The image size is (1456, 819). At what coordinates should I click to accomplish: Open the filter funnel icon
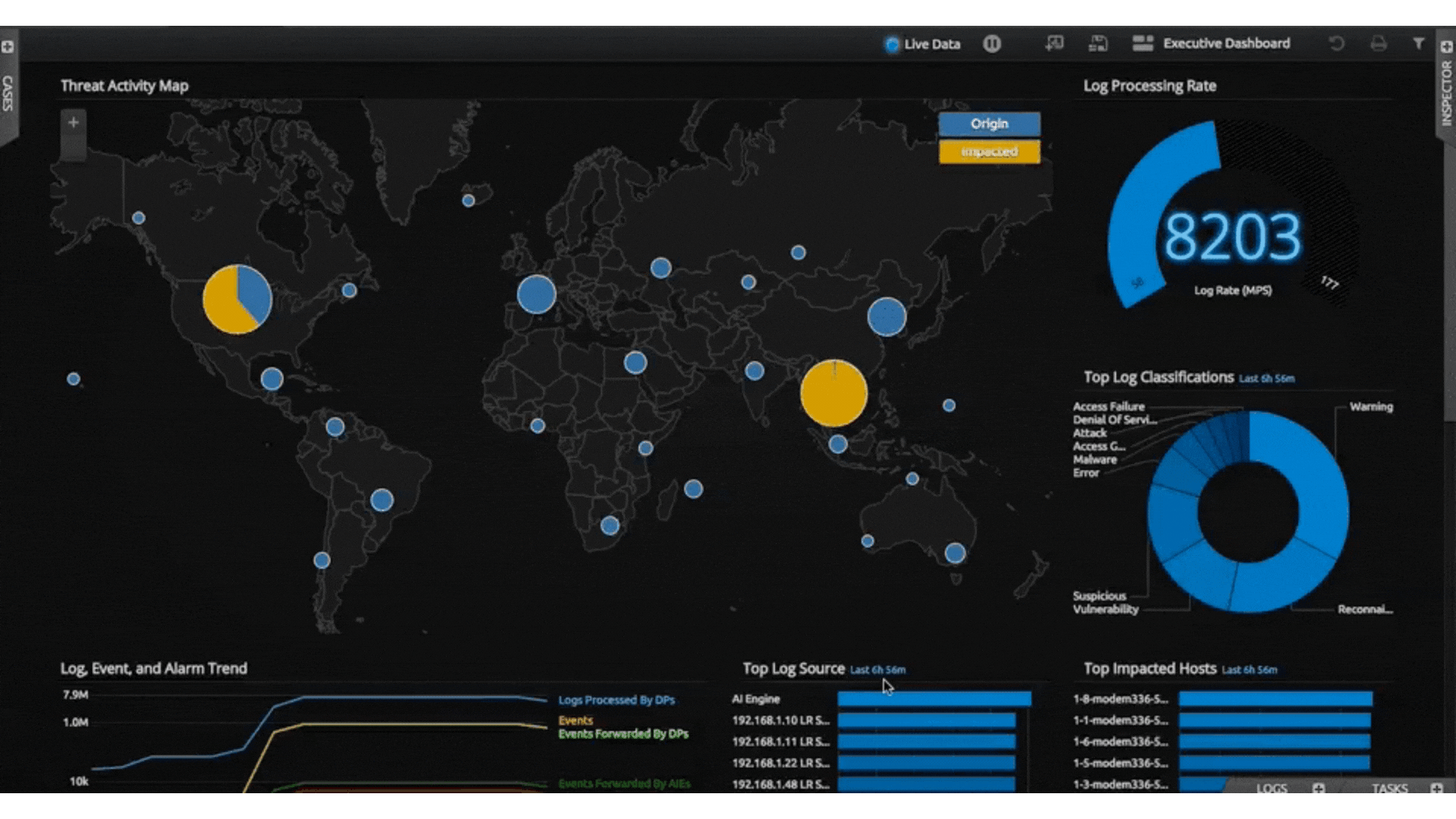pyautogui.click(x=1418, y=43)
